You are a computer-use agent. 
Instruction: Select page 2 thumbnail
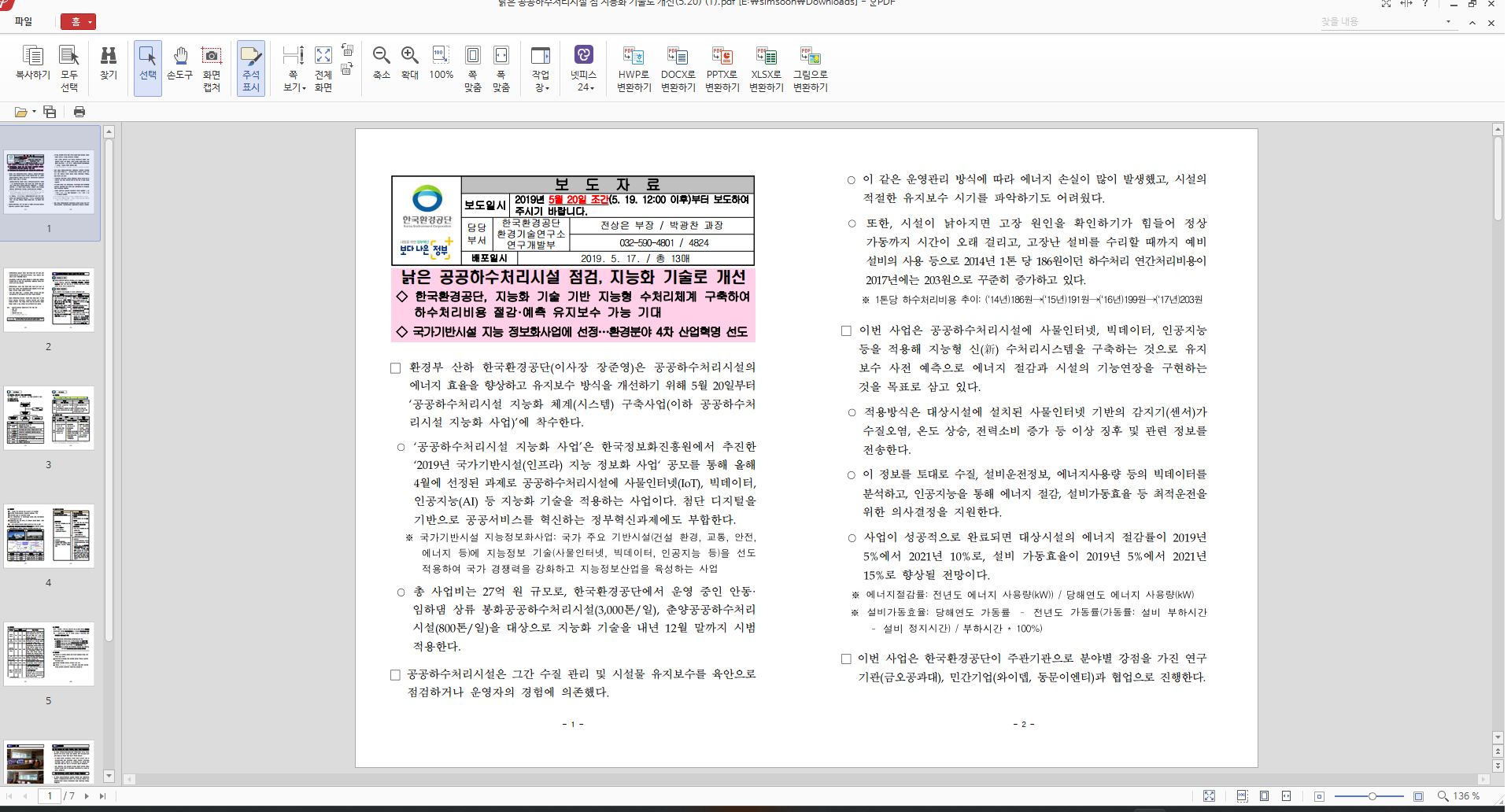(49, 300)
